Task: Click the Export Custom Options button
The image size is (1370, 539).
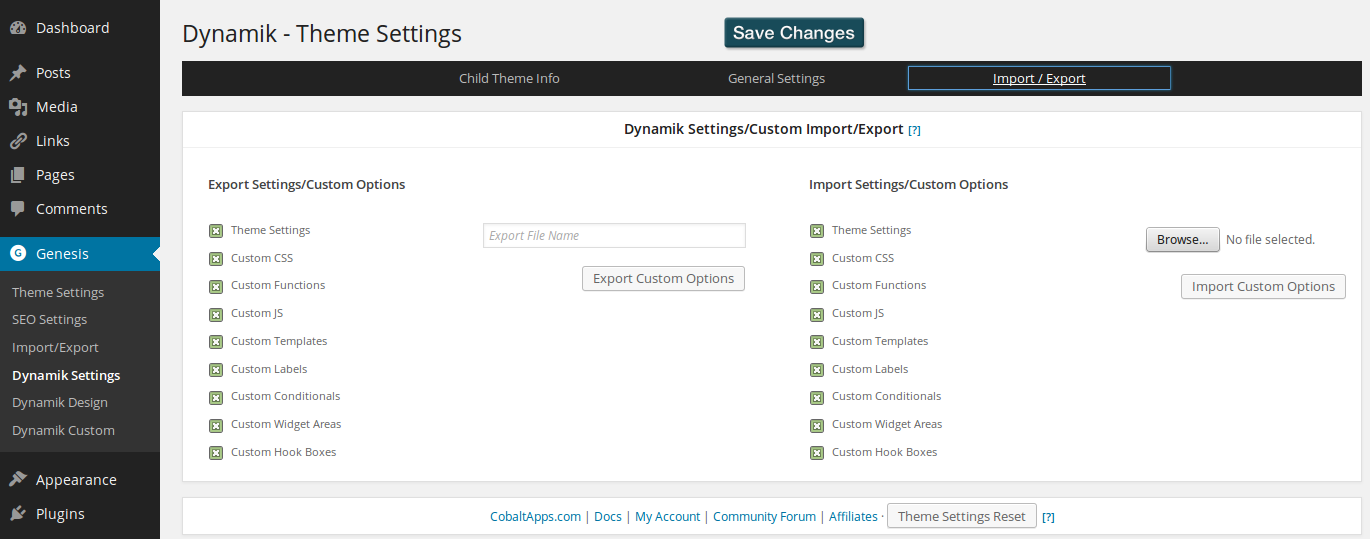Action: tap(663, 279)
